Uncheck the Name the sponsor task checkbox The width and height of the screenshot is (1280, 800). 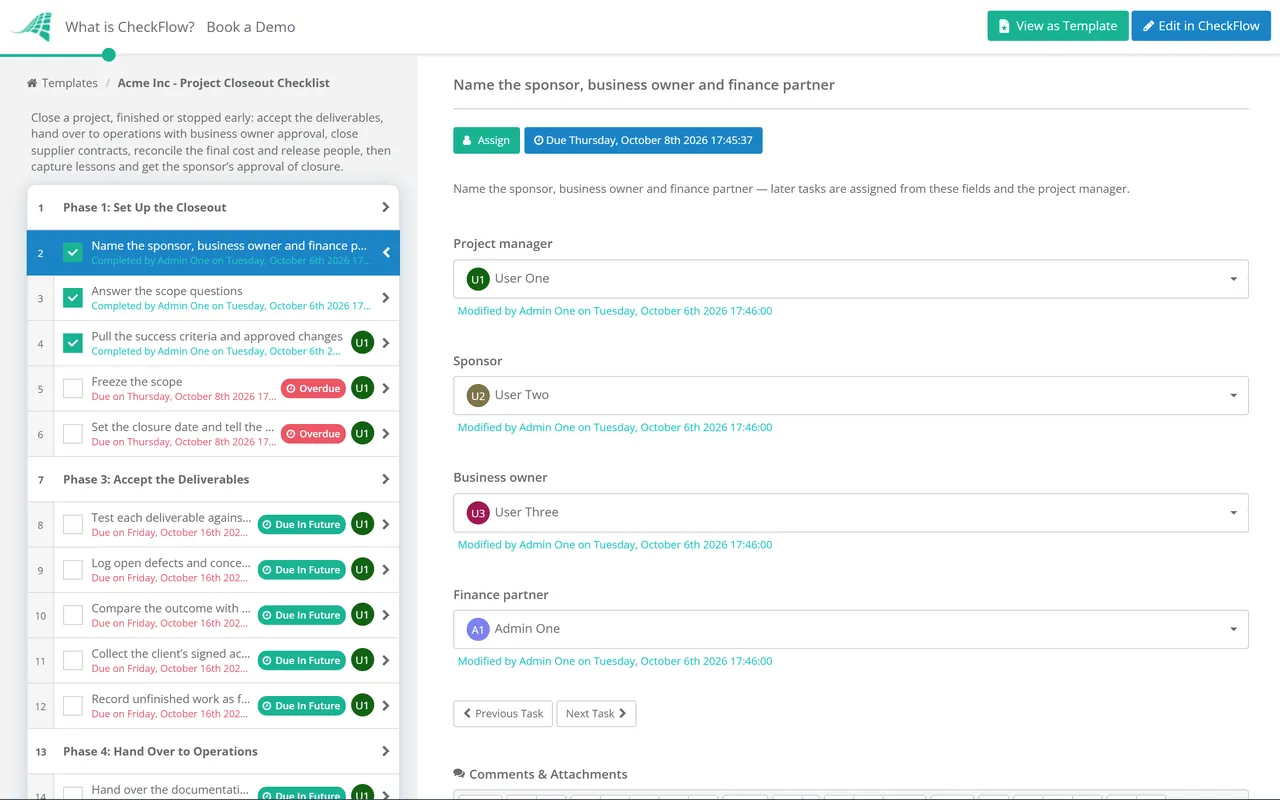tap(73, 252)
